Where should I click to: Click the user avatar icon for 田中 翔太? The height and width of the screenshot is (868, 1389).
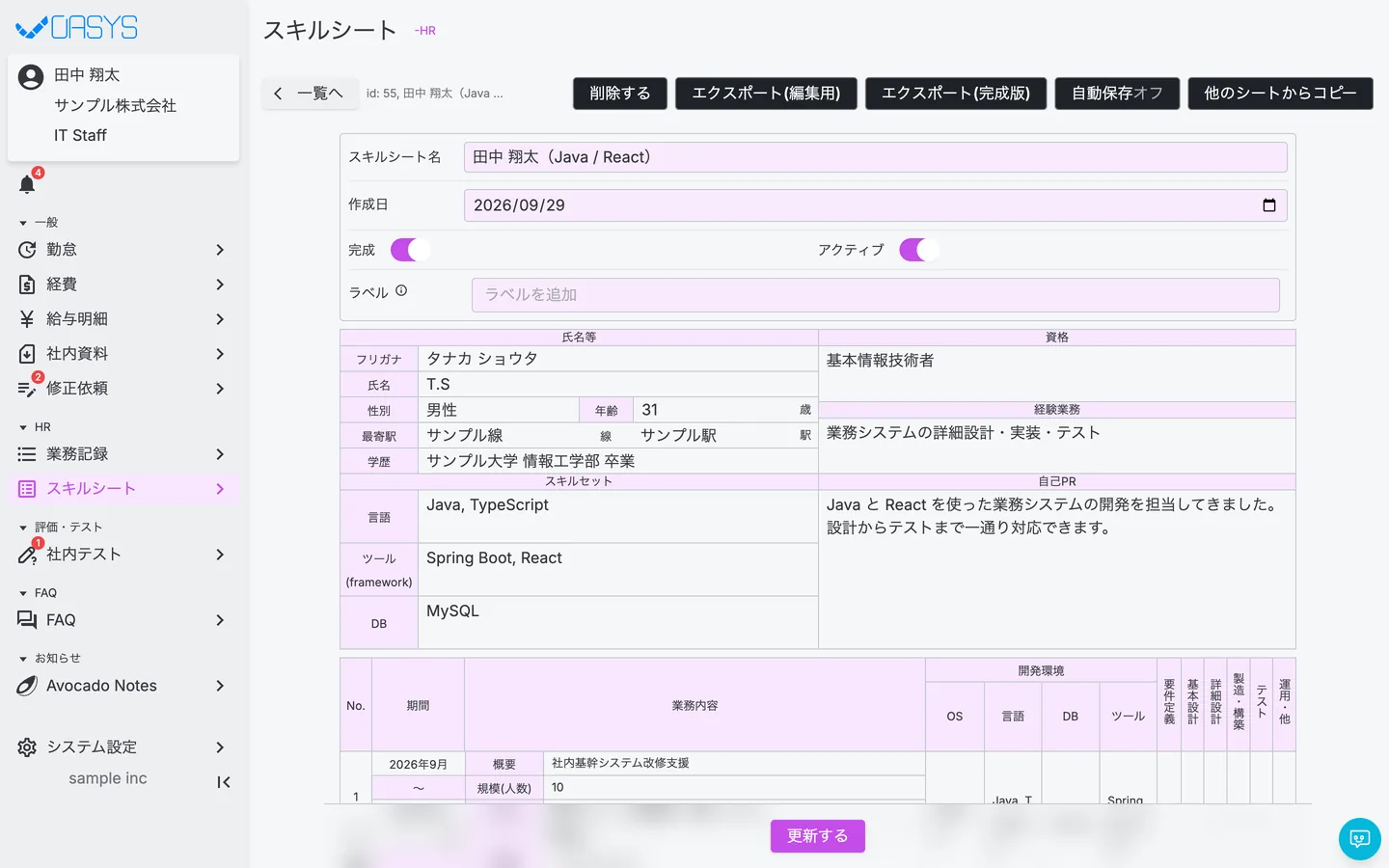click(x=31, y=77)
